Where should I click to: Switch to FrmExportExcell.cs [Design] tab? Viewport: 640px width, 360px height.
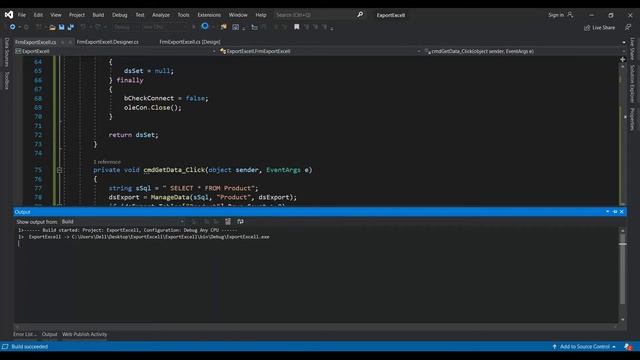tap(190, 42)
